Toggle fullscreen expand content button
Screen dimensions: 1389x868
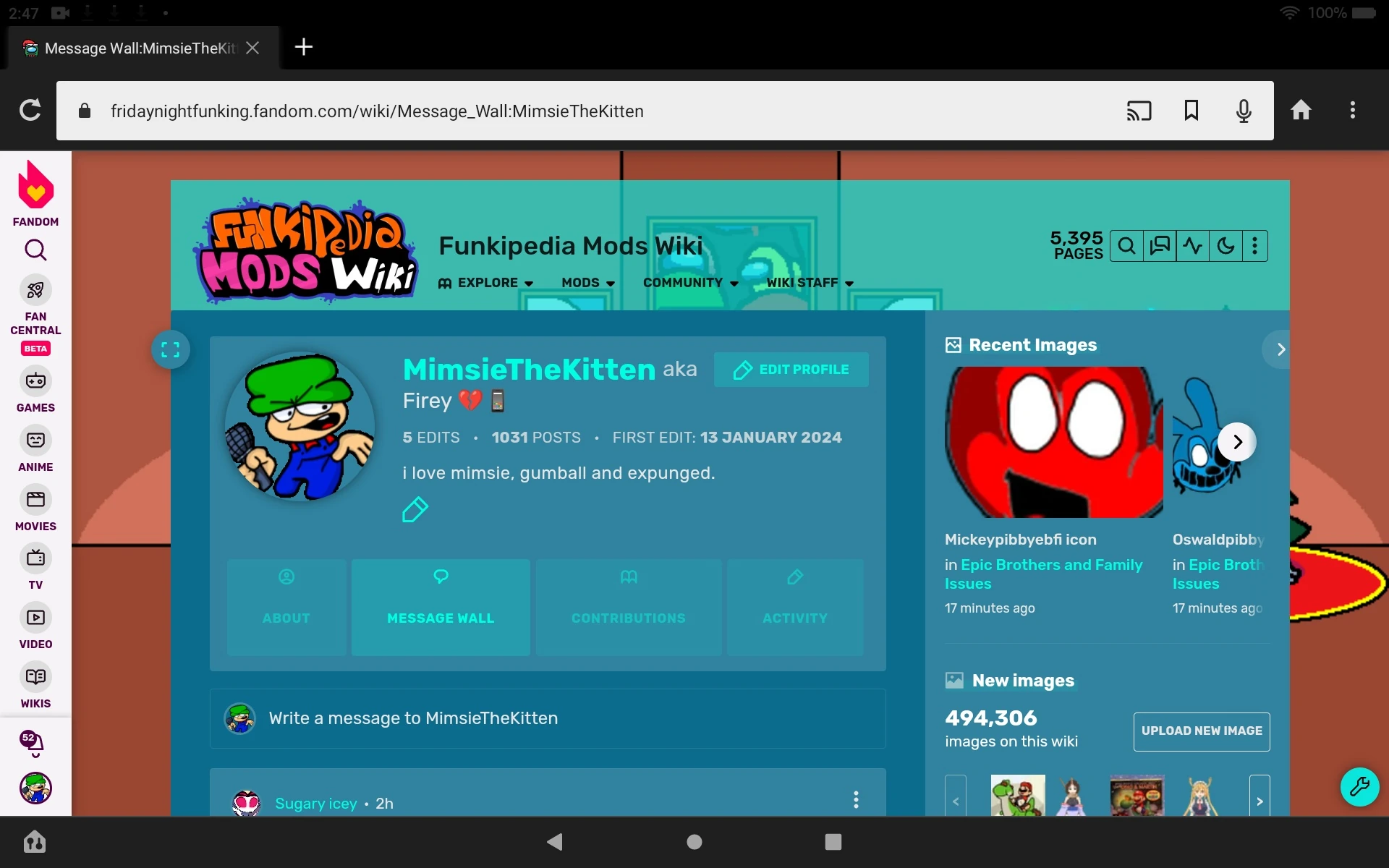tap(171, 350)
